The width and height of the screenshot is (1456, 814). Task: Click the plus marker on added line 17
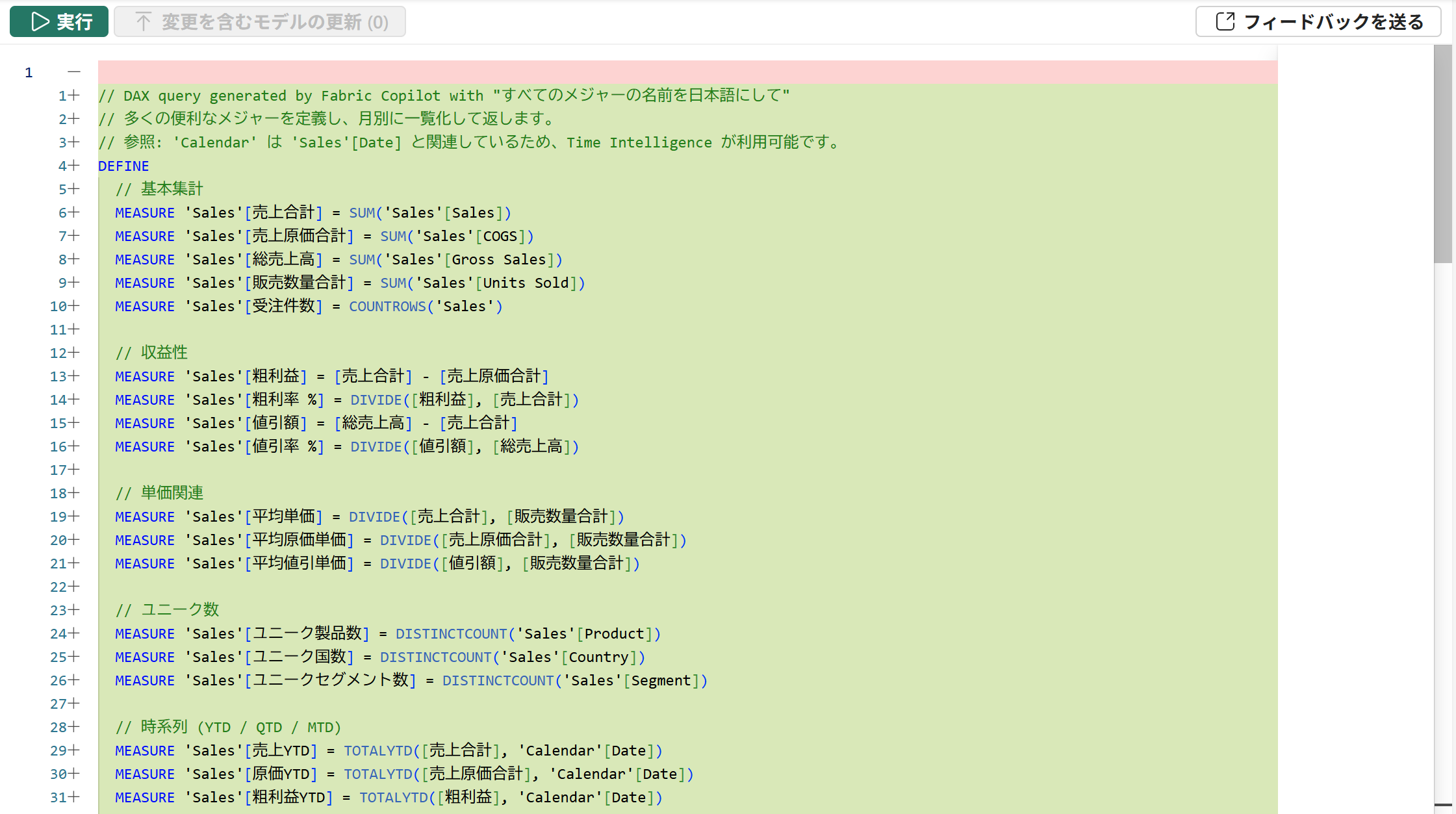tap(74, 470)
